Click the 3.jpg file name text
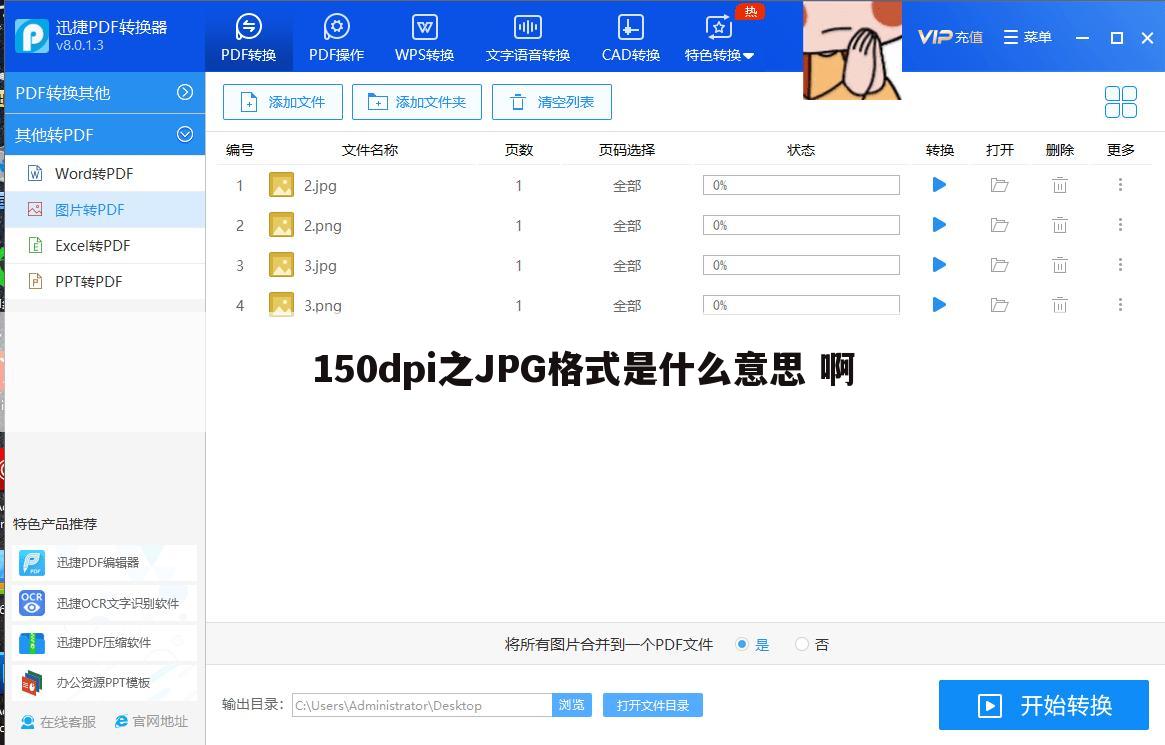 pyautogui.click(x=320, y=266)
